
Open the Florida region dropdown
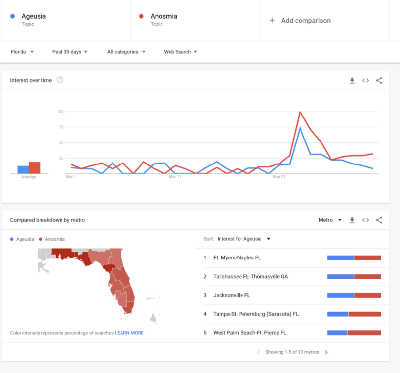22,52
